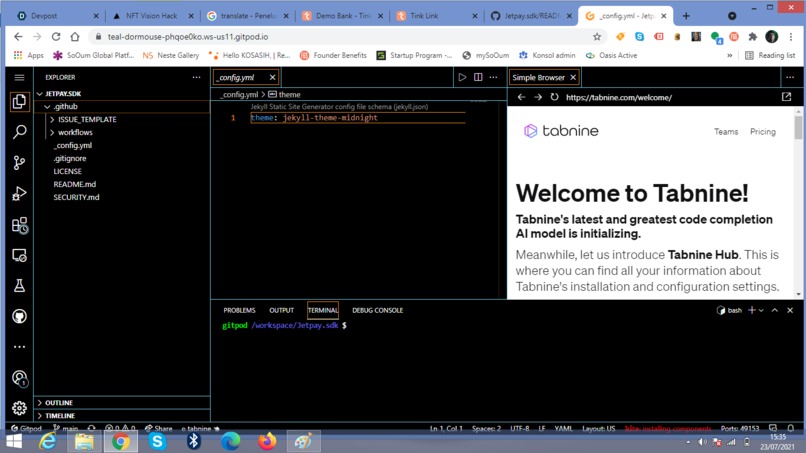Switch to the PROBLEMS panel tab
This screenshot has width=806, height=453.
pos(239,310)
